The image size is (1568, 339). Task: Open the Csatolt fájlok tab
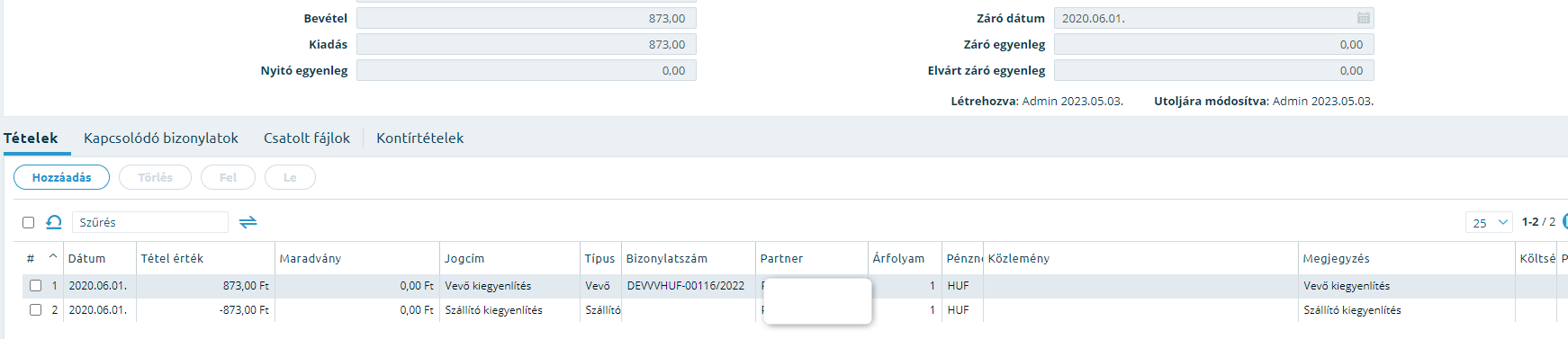click(x=307, y=138)
